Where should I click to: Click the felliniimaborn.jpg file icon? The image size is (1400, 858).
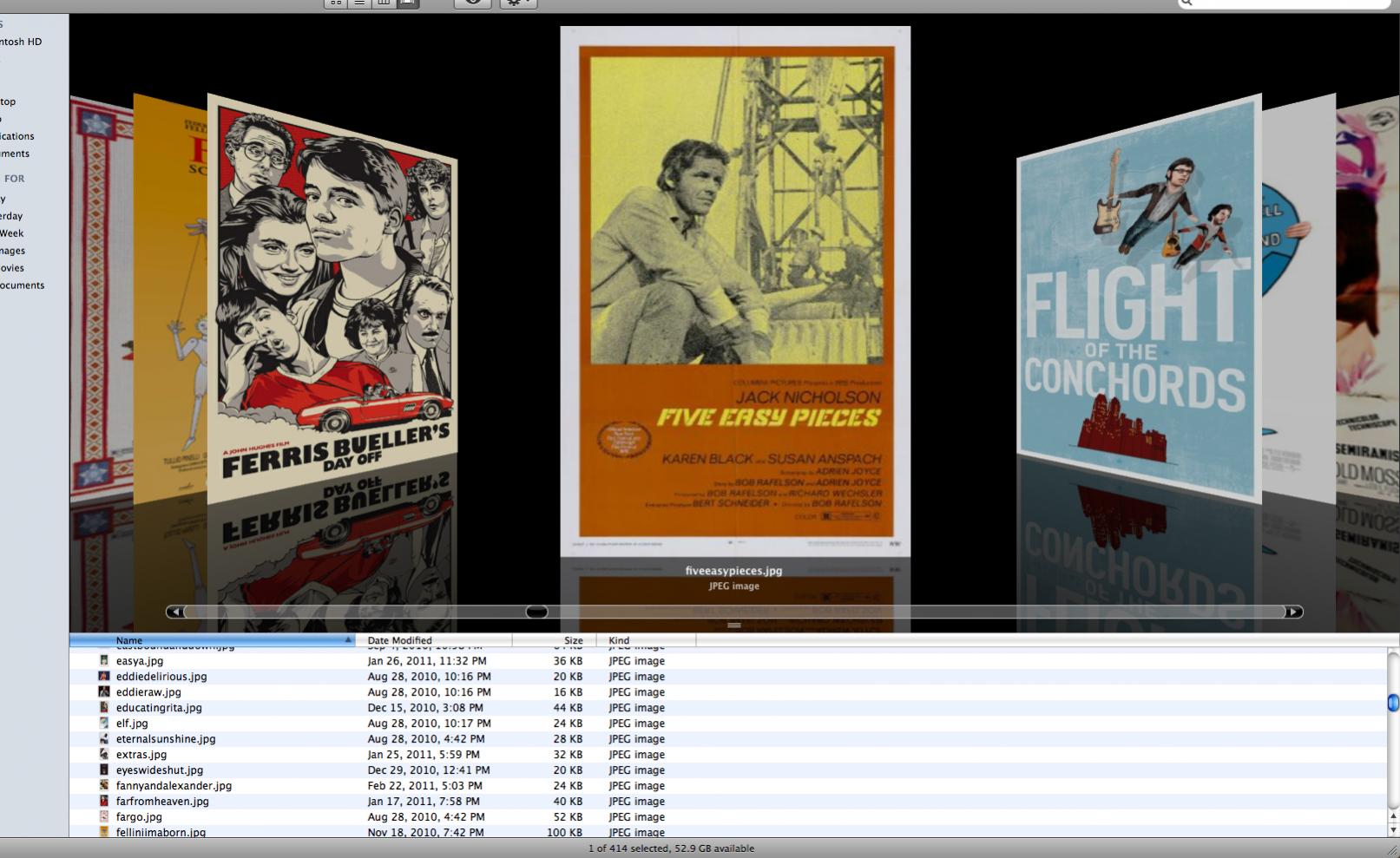pyautogui.click(x=104, y=832)
